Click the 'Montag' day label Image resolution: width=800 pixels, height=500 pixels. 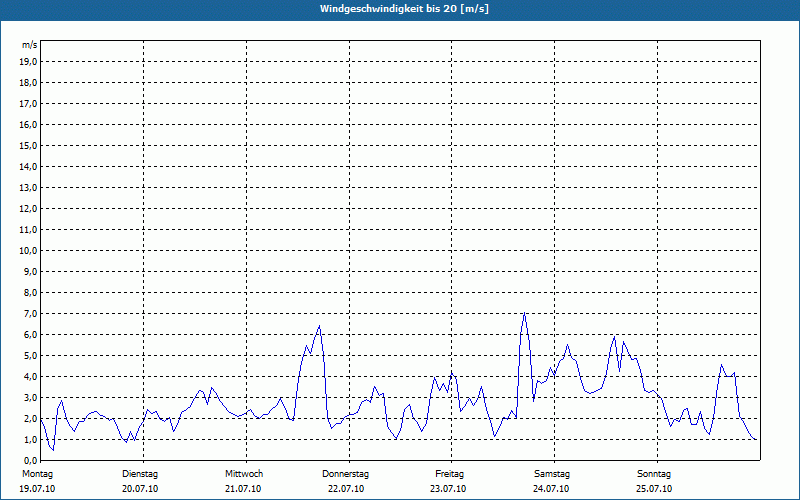[37, 474]
